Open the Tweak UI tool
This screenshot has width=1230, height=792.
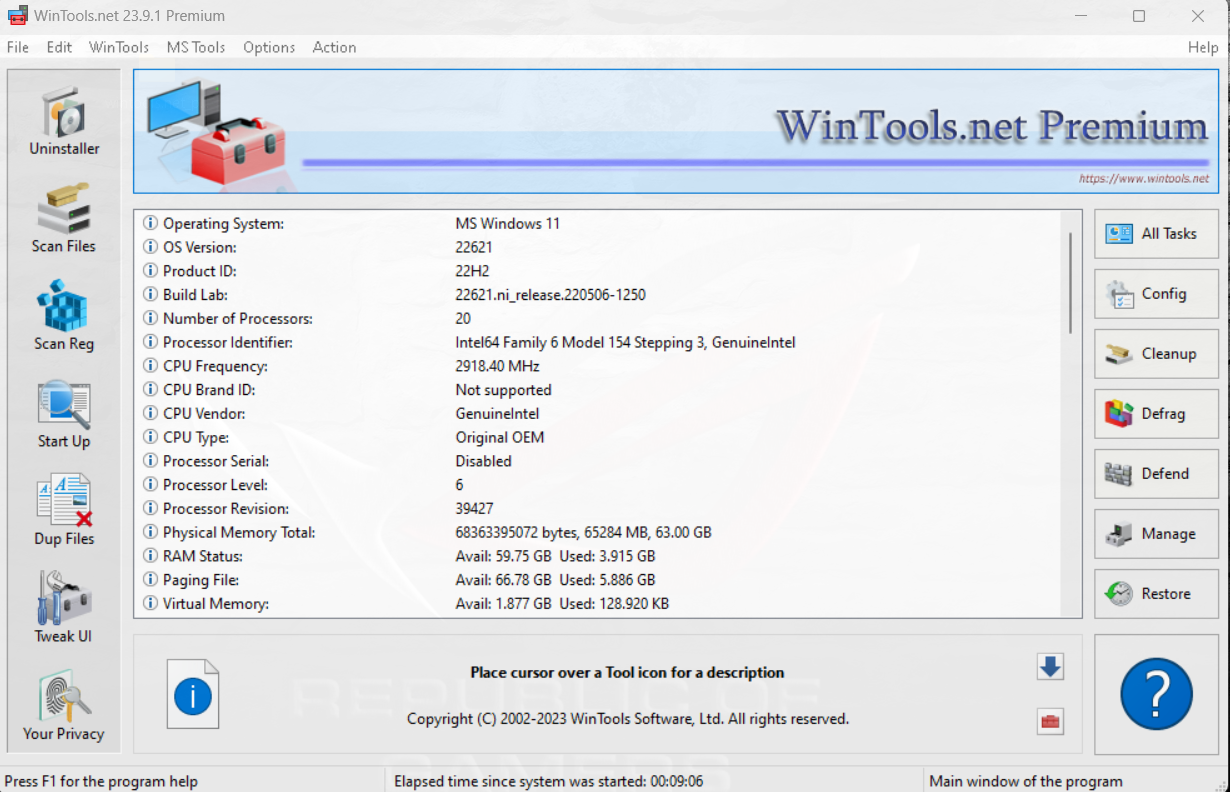point(64,608)
